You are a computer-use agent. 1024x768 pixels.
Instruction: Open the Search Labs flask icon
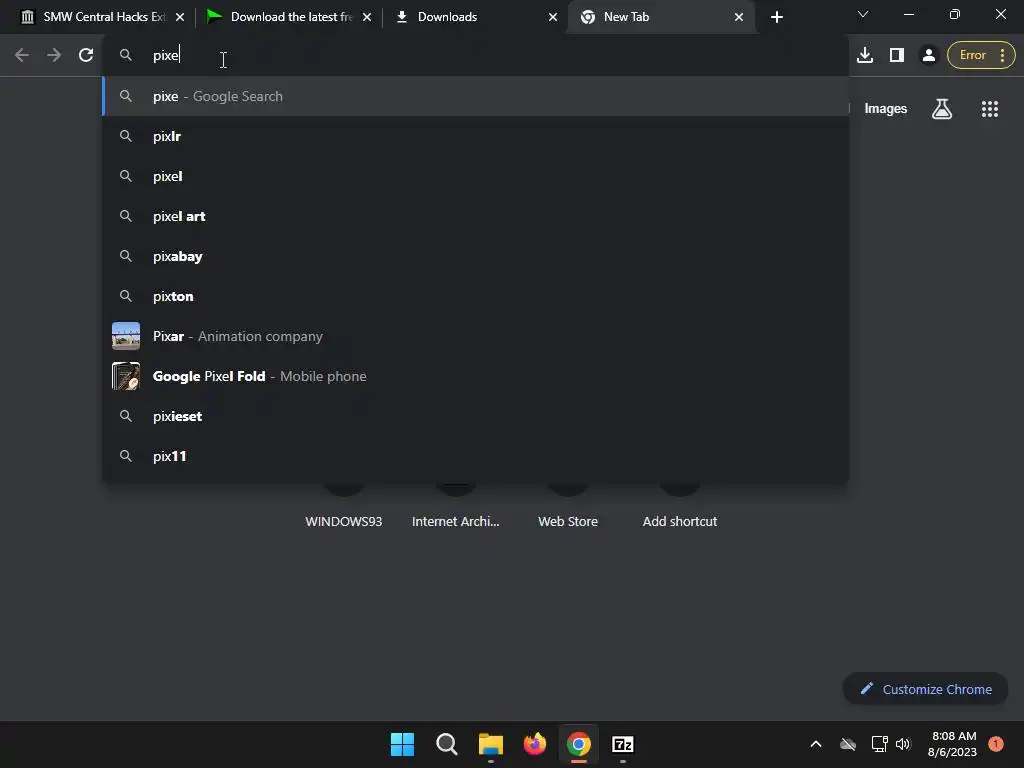(941, 108)
